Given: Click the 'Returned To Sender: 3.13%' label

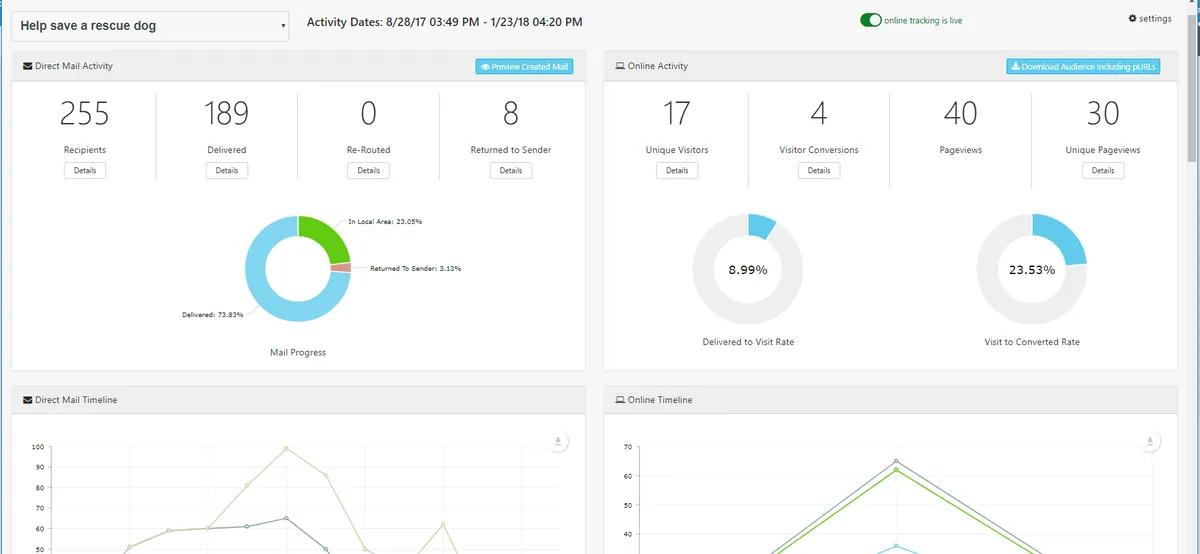Looking at the screenshot, I should 415,268.
